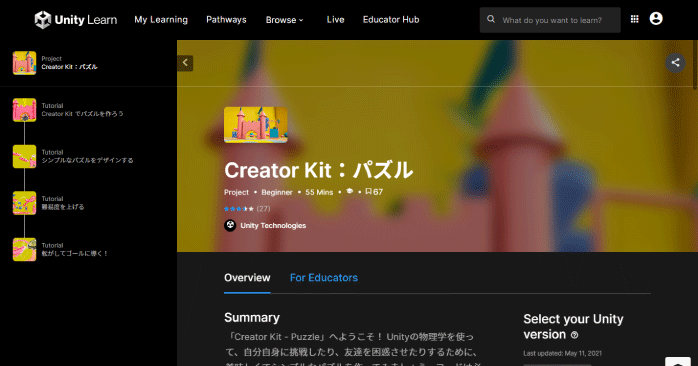This screenshot has width=698, height=366.
Task: Select the Creator Kit project thumbnail in sidebar
Action: (24, 63)
